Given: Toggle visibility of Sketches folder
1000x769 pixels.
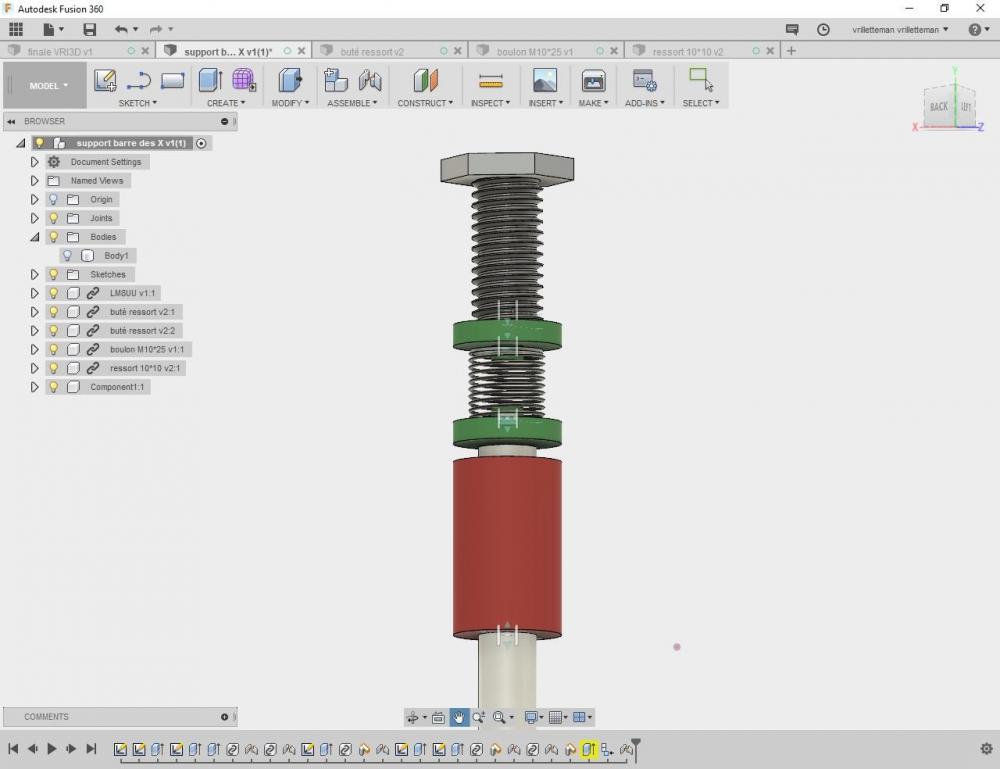Looking at the screenshot, I should click(x=54, y=274).
